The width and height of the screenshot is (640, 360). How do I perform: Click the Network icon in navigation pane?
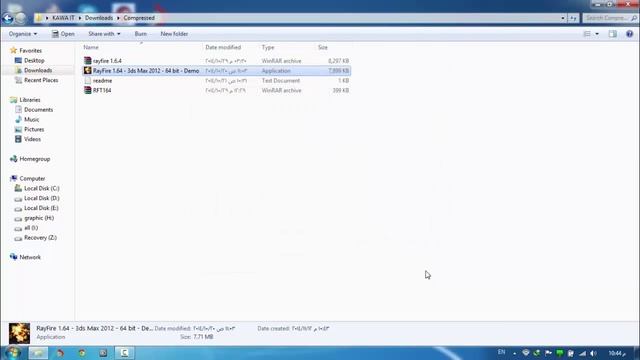tap(13, 257)
